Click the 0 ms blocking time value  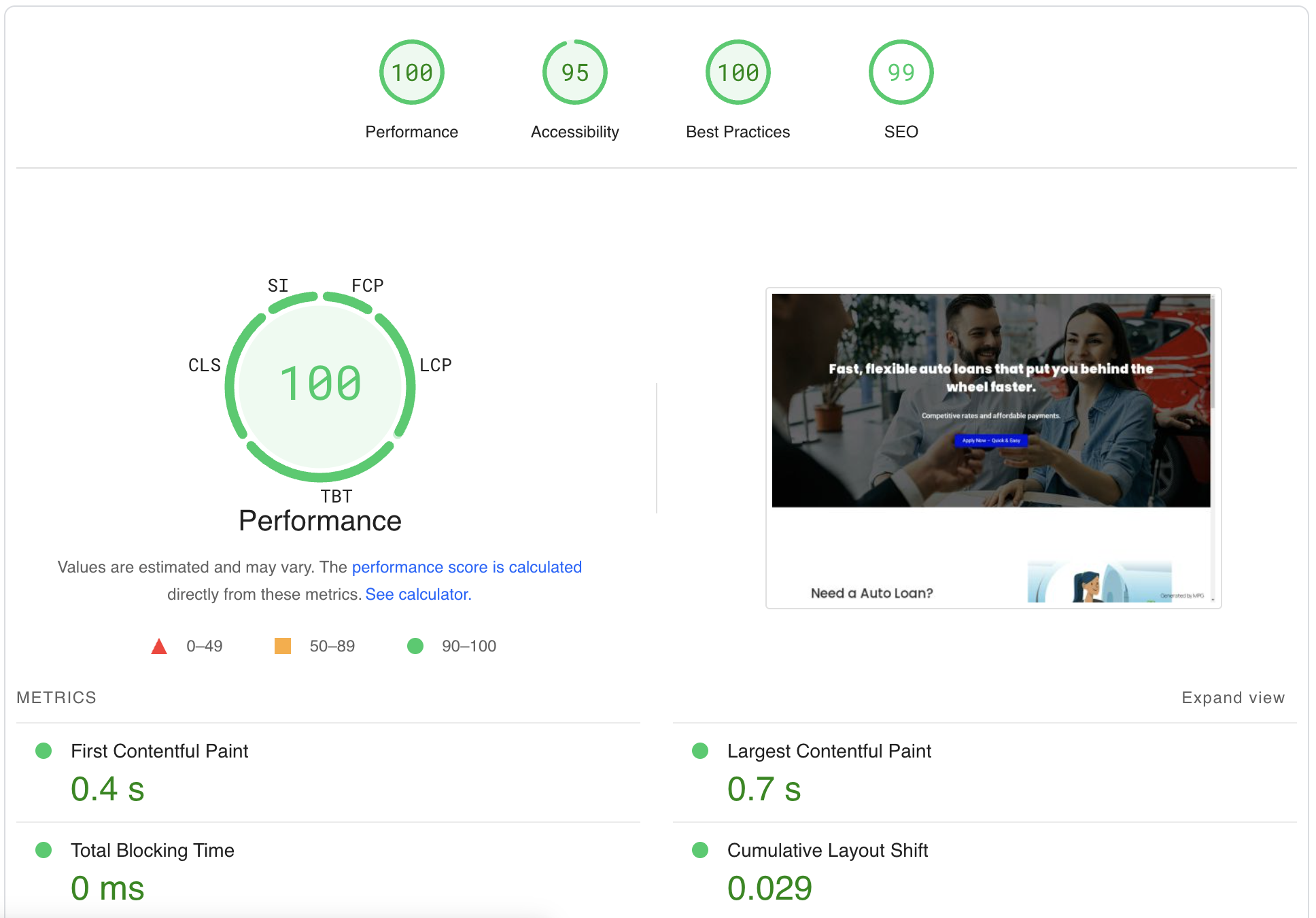(107, 889)
